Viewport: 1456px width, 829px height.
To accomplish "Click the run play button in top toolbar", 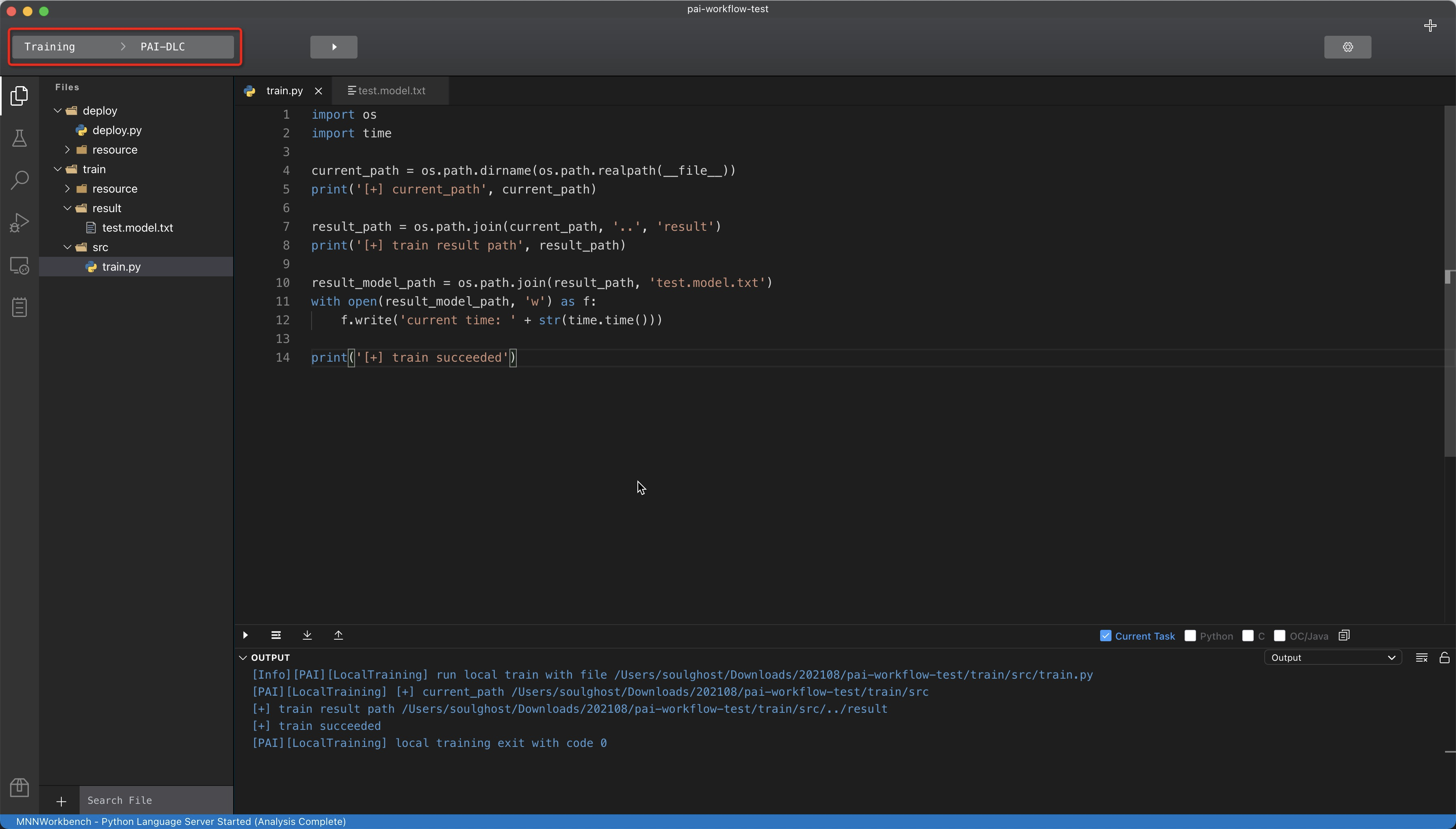I will point(334,47).
